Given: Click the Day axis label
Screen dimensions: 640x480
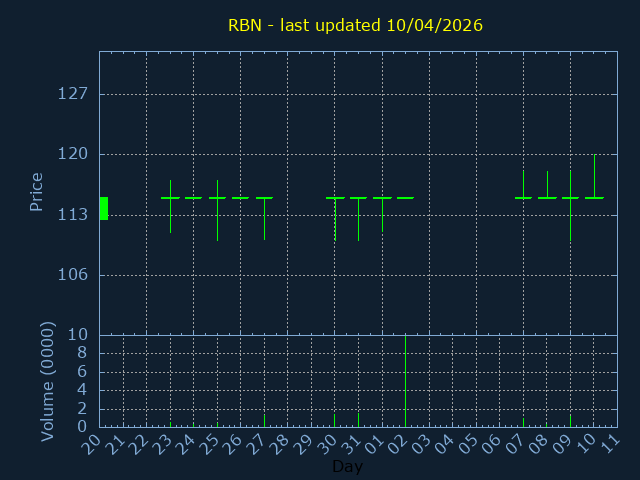Looking at the screenshot, I should click(347, 467).
